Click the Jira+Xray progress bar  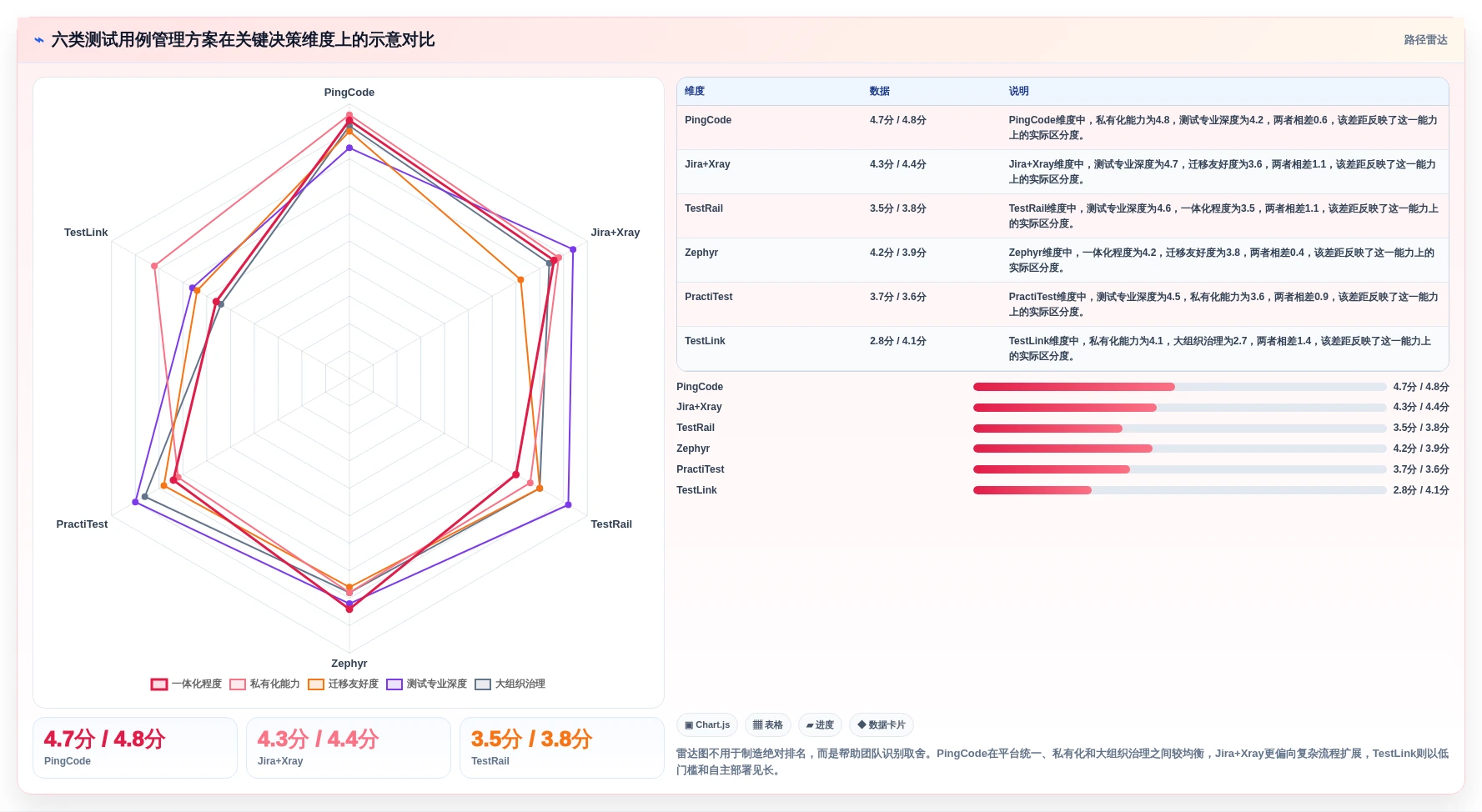click(1180, 408)
